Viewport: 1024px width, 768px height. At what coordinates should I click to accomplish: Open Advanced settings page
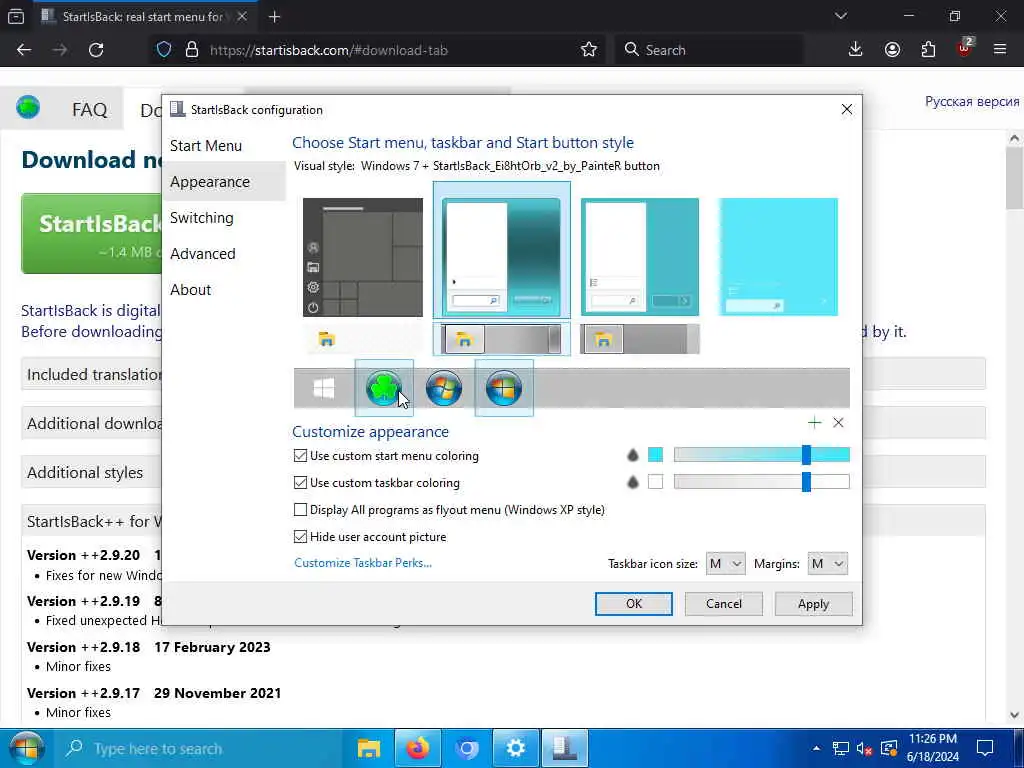pyautogui.click(x=202, y=253)
